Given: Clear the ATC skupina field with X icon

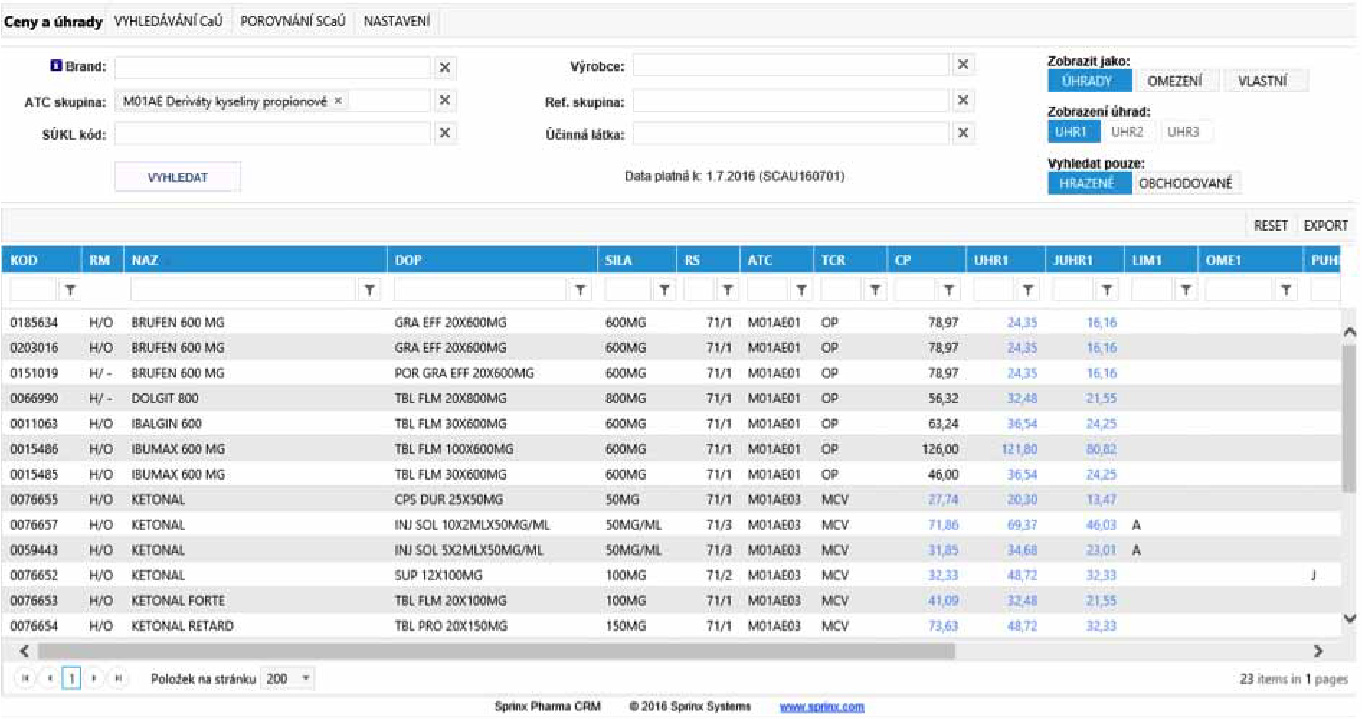Looking at the screenshot, I should (446, 101).
